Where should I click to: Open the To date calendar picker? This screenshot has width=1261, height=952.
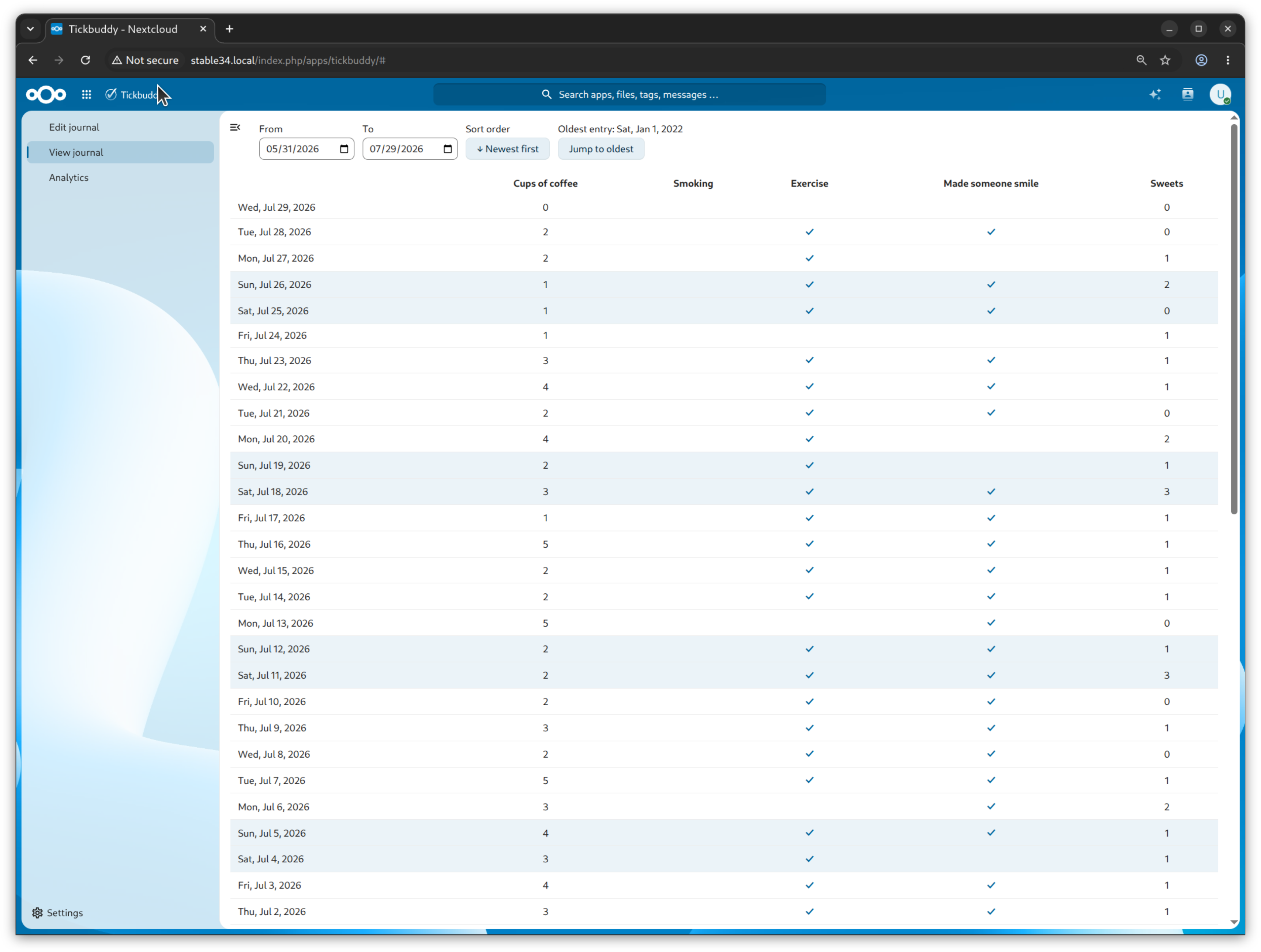[448, 149]
